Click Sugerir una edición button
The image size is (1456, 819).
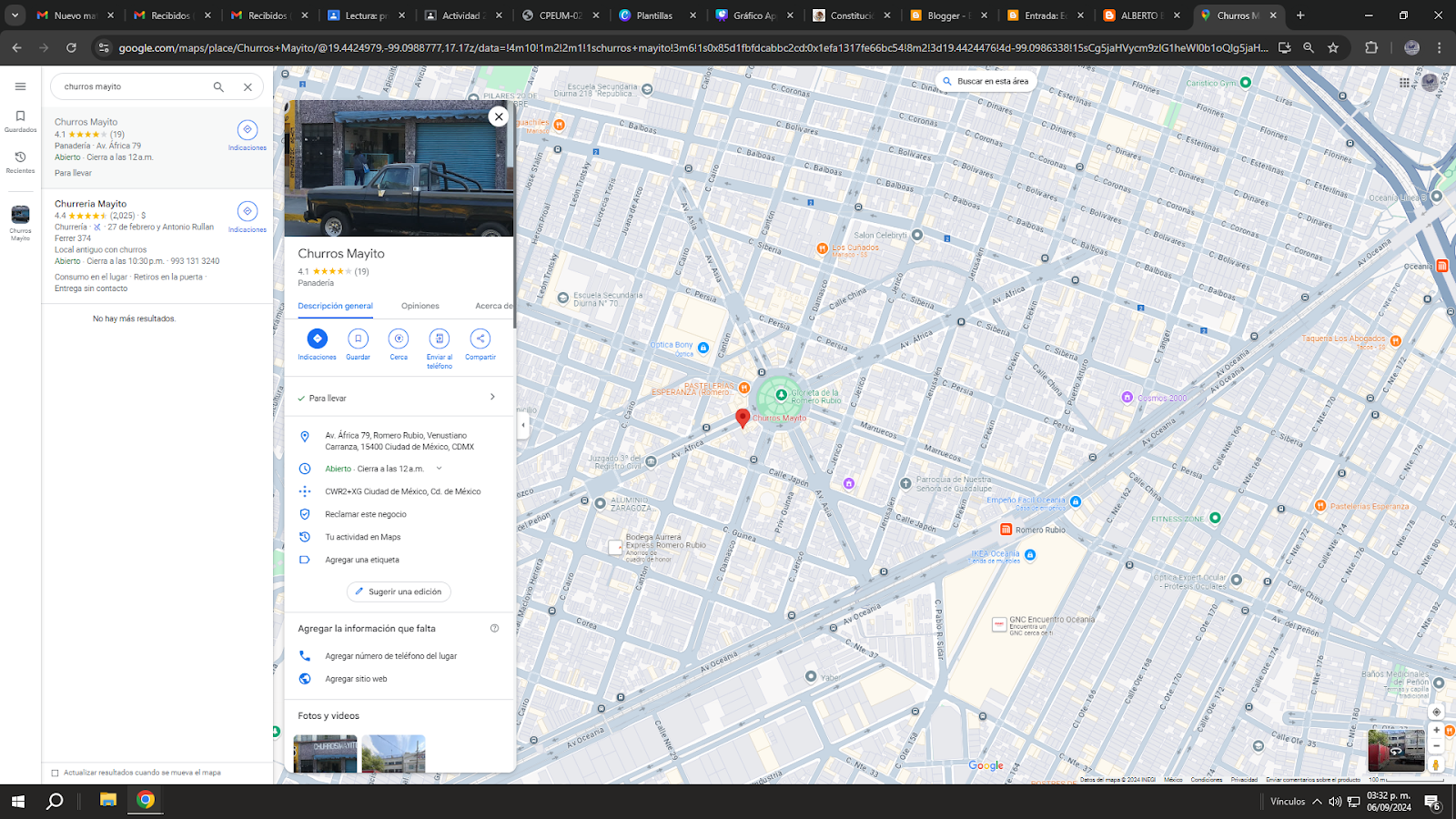point(399,591)
